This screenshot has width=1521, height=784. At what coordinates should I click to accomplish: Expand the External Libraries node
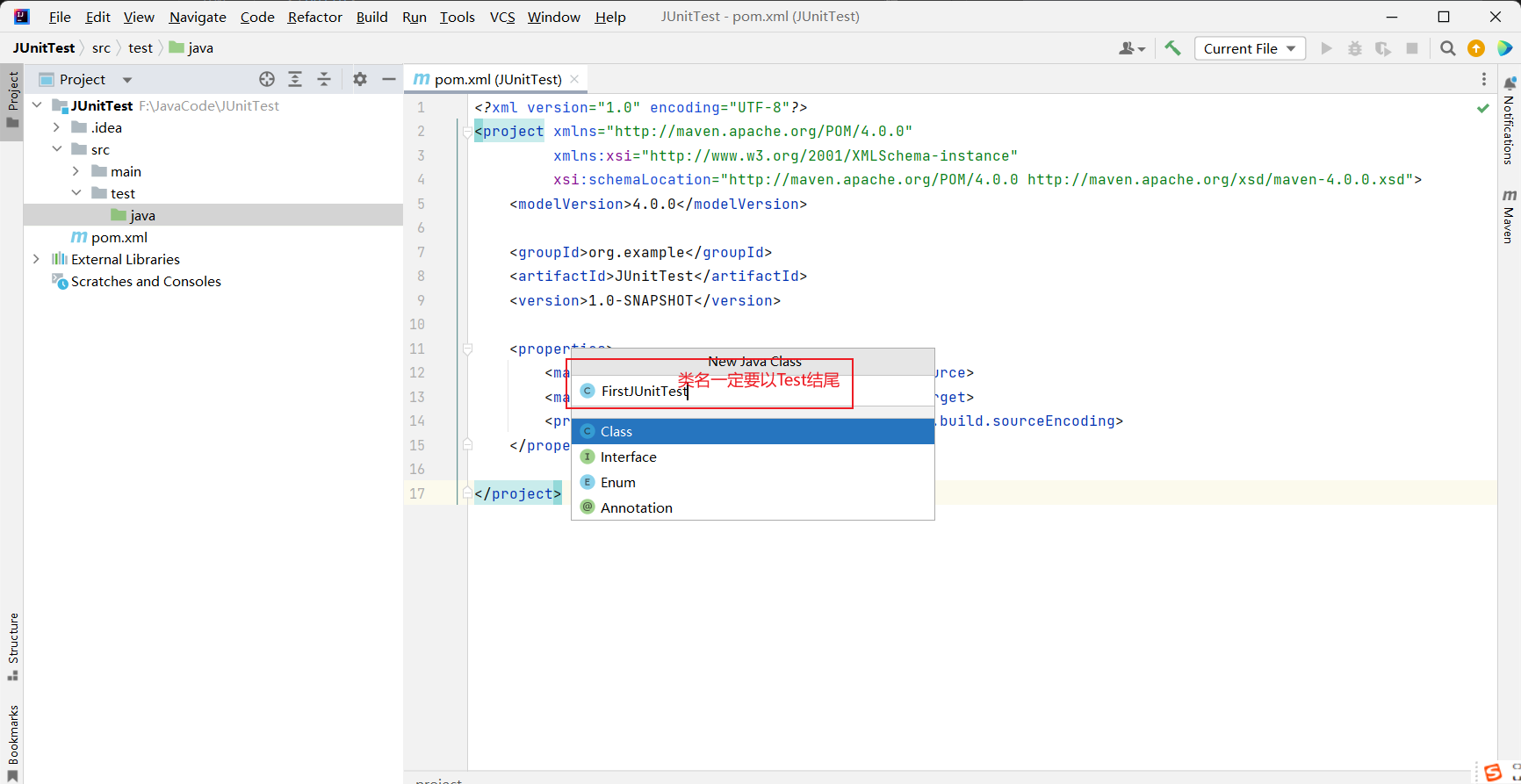(36, 259)
